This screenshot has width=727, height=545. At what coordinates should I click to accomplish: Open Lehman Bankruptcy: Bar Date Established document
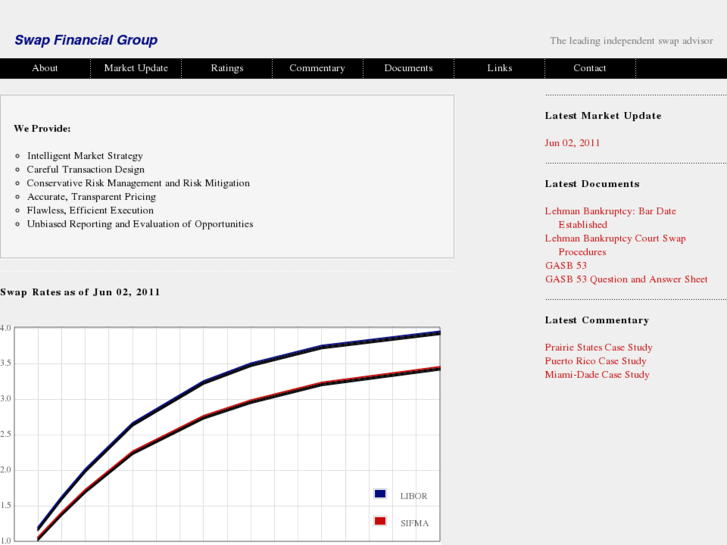coord(610,218)
